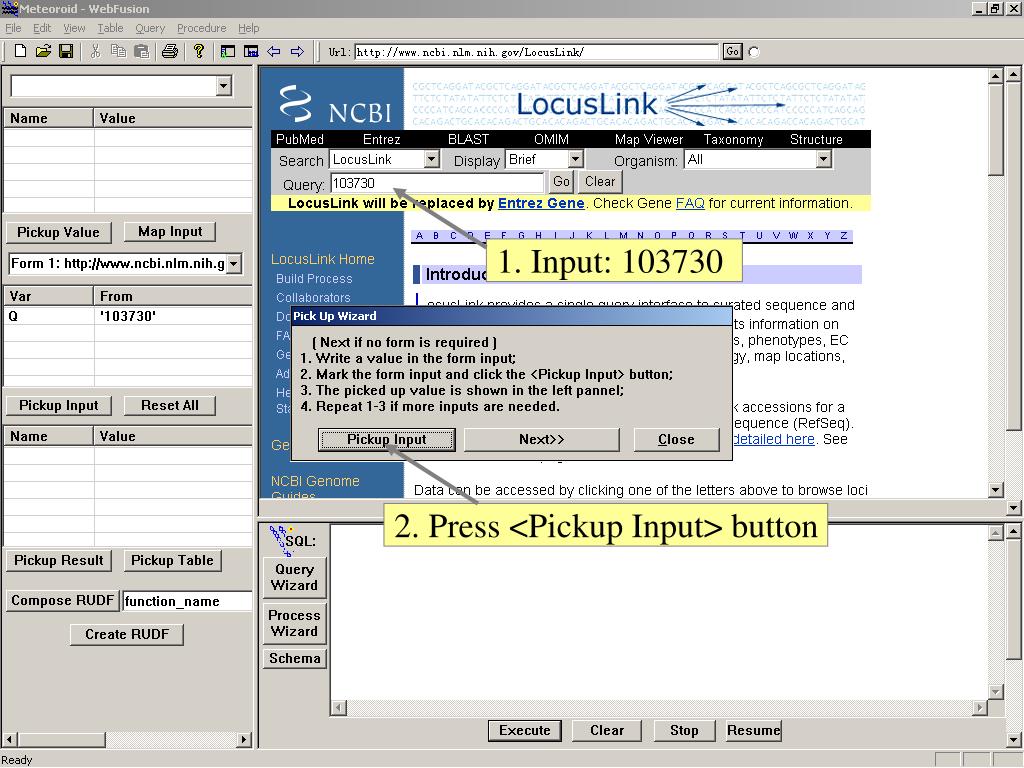
Task: Click the Copy toolbar icon
Action: [x=118, y=51]
